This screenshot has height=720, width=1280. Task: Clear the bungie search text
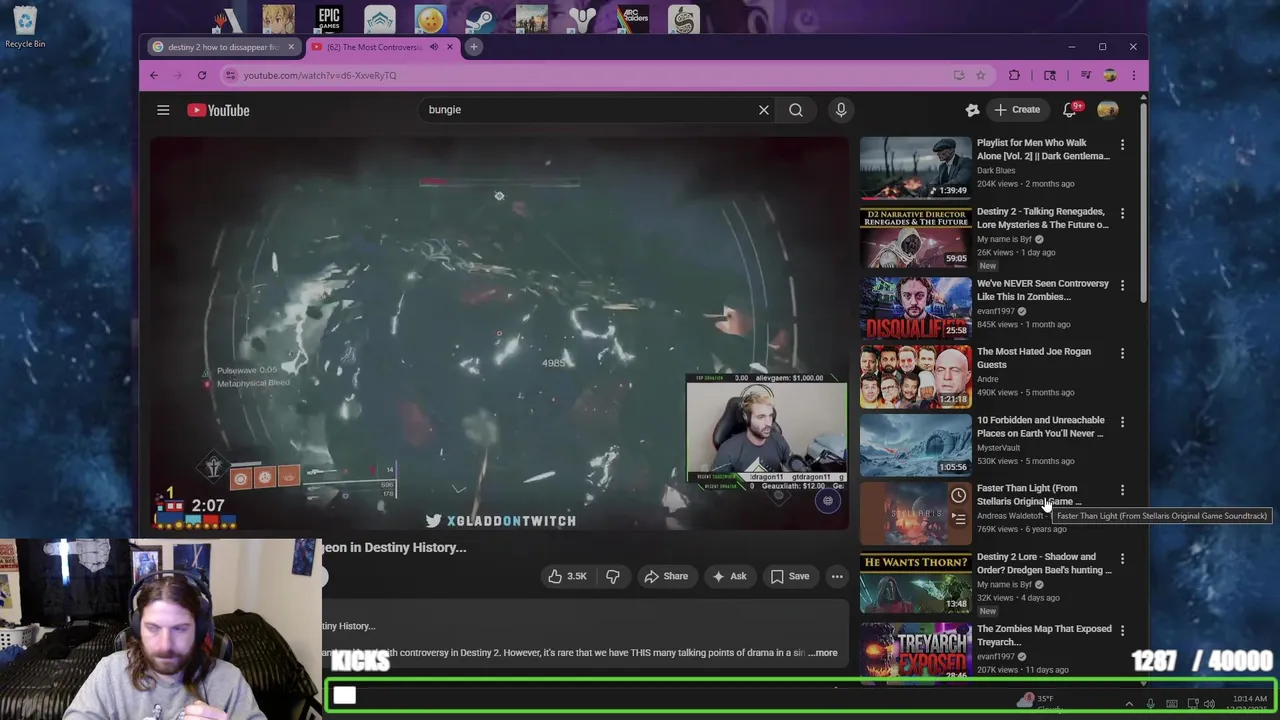click(x=764, y=110)
